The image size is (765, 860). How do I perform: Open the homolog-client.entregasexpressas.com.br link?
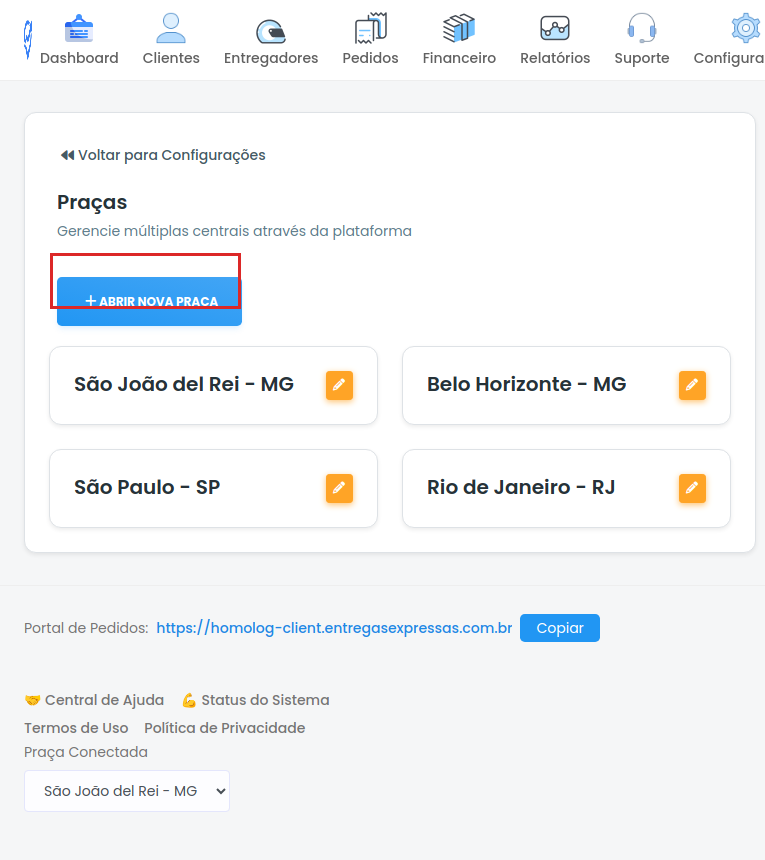click(334, 628)
